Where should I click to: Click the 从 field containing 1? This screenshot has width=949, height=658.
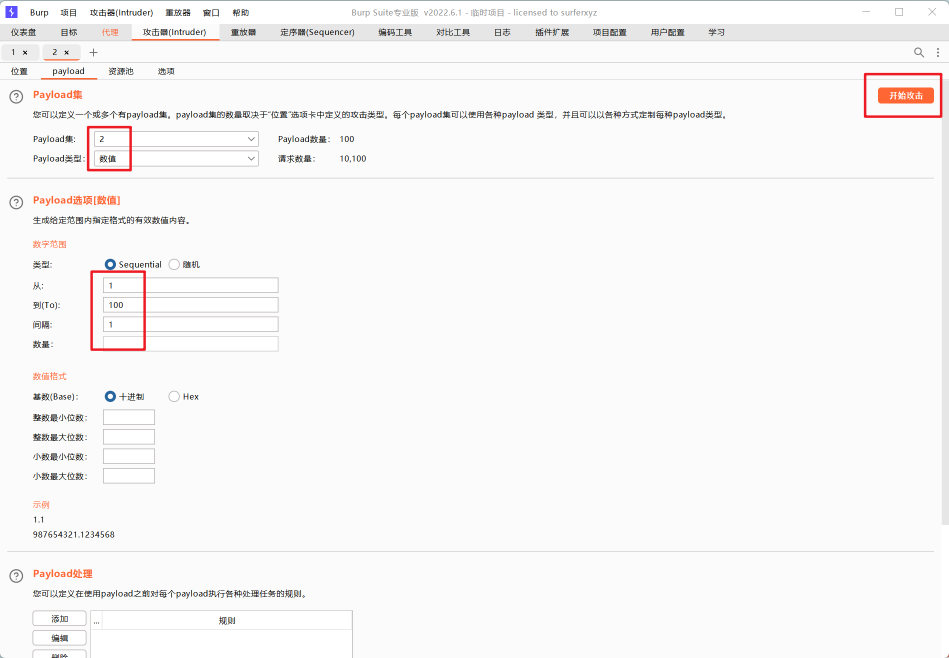191,286
